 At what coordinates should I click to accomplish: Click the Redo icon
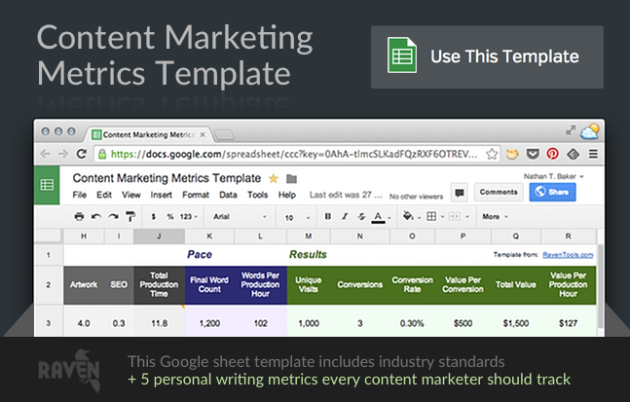tap(113, 216)
